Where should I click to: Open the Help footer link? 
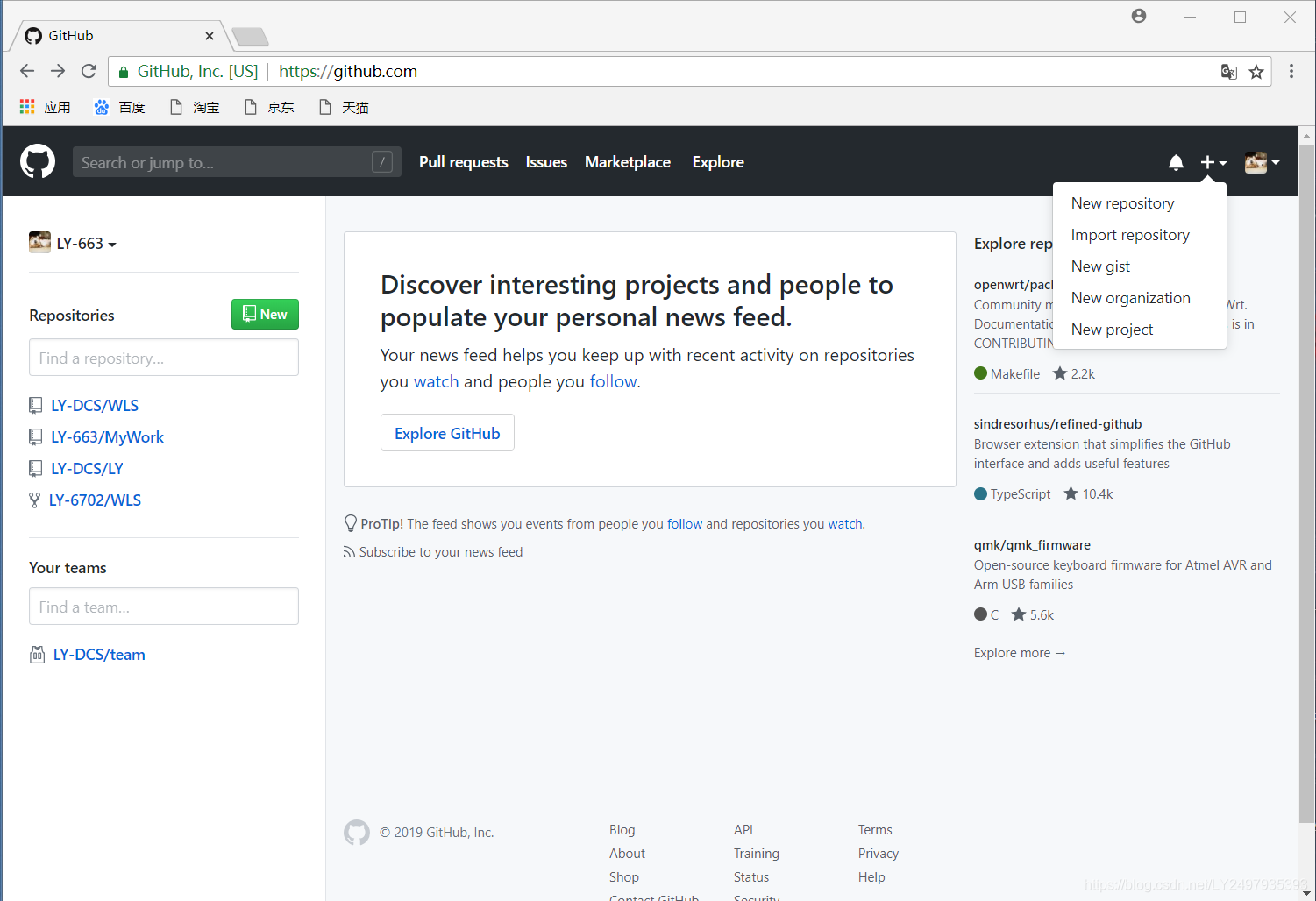[x=871, y=877]
